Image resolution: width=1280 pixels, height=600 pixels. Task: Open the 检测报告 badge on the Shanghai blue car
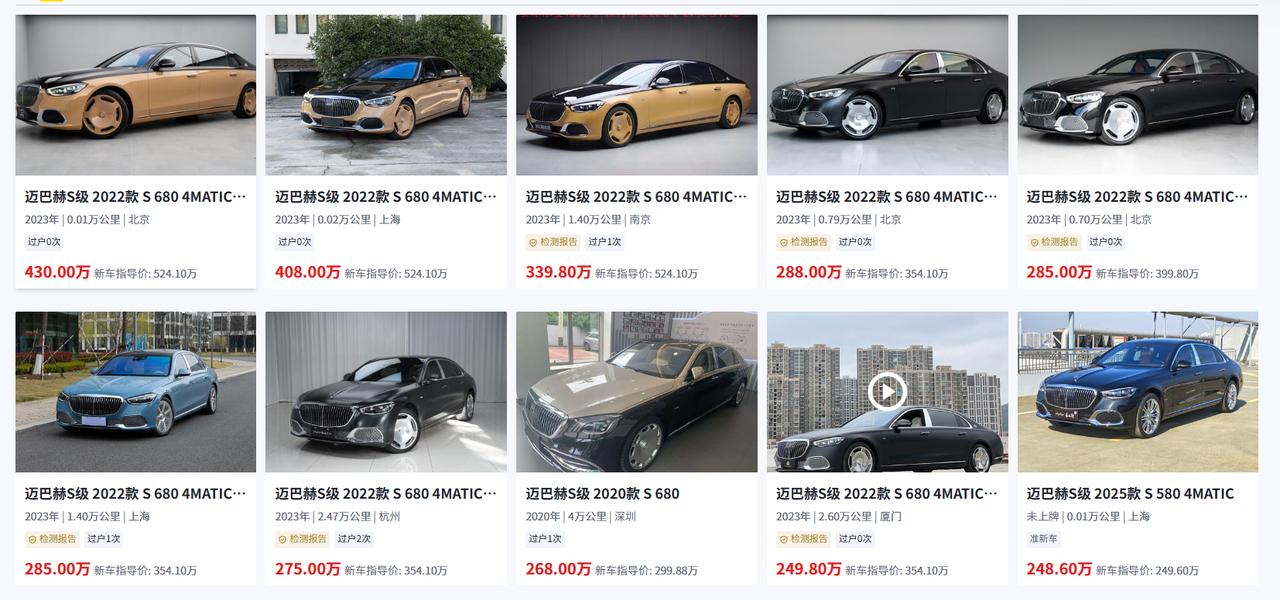[52, 539]
